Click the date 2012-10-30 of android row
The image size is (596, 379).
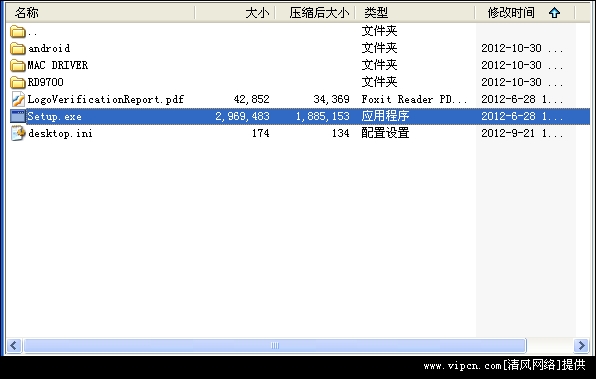(x=522, y=49)
